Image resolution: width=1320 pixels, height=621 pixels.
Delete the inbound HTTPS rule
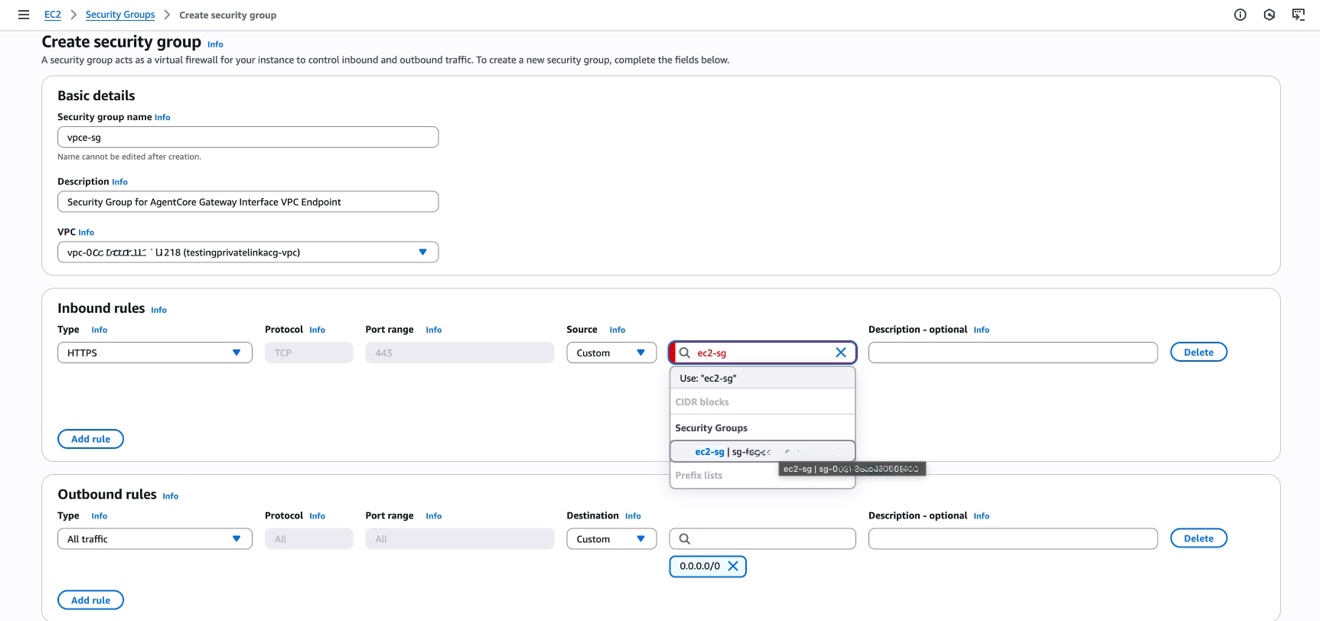pos(1198,352)
